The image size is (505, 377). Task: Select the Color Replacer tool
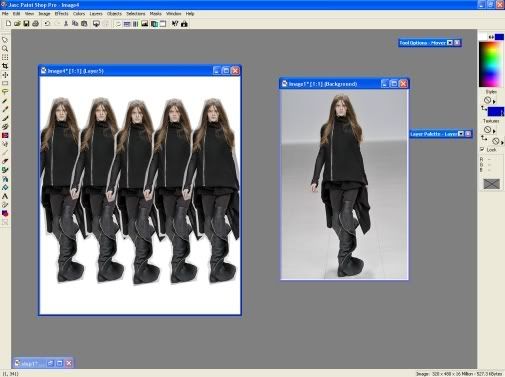(x=5, y=135)
